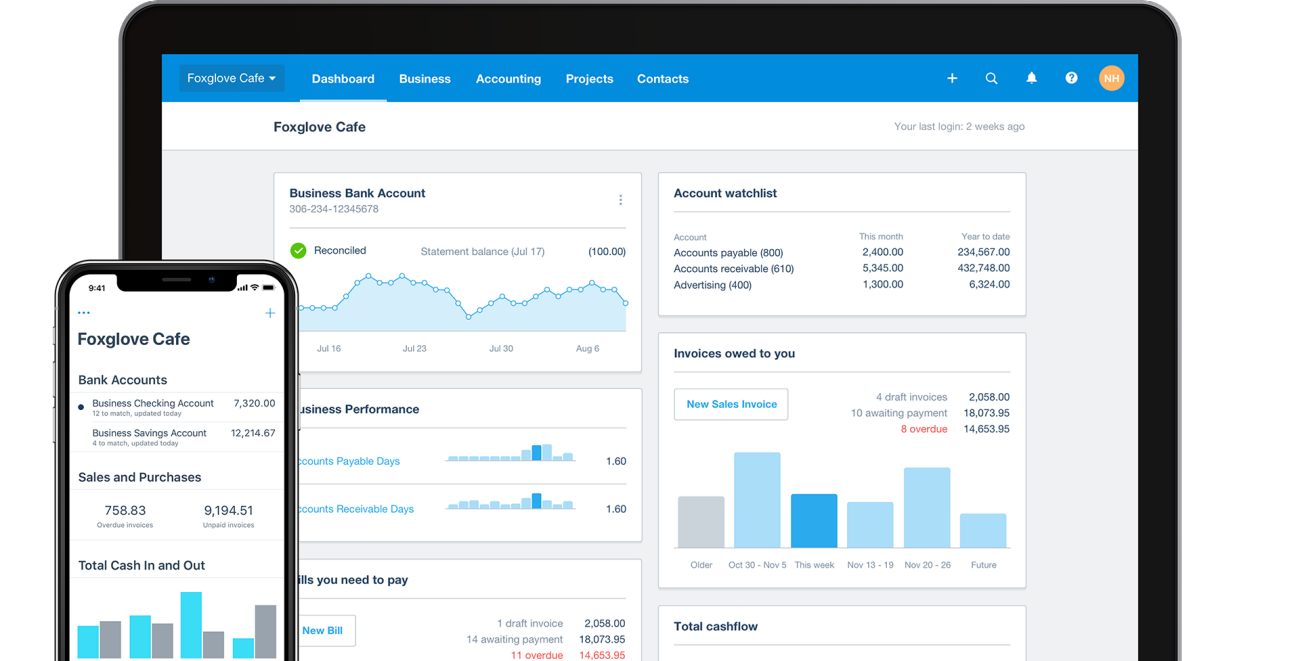Click the 8 overdue invoices link
1300x661 pixels.
coord(923,429)
